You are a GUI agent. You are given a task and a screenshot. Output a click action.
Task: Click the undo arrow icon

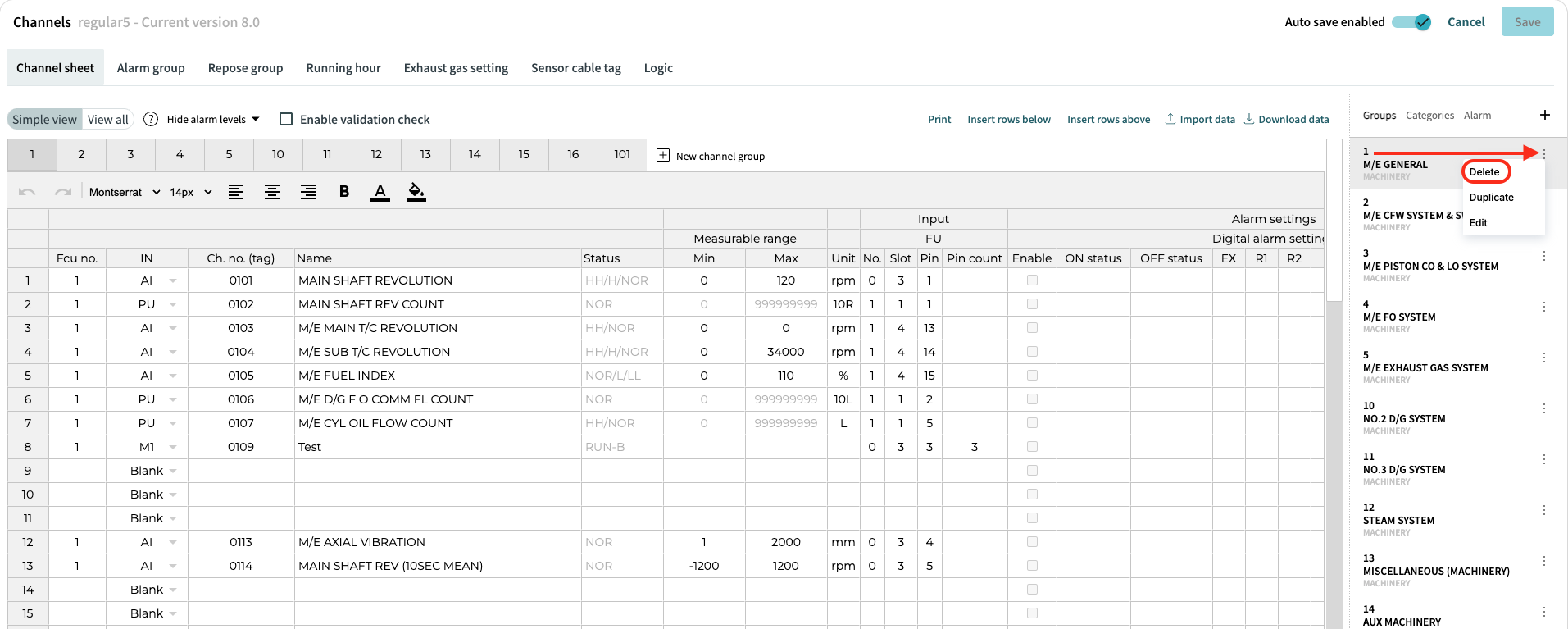pos(27,192)
